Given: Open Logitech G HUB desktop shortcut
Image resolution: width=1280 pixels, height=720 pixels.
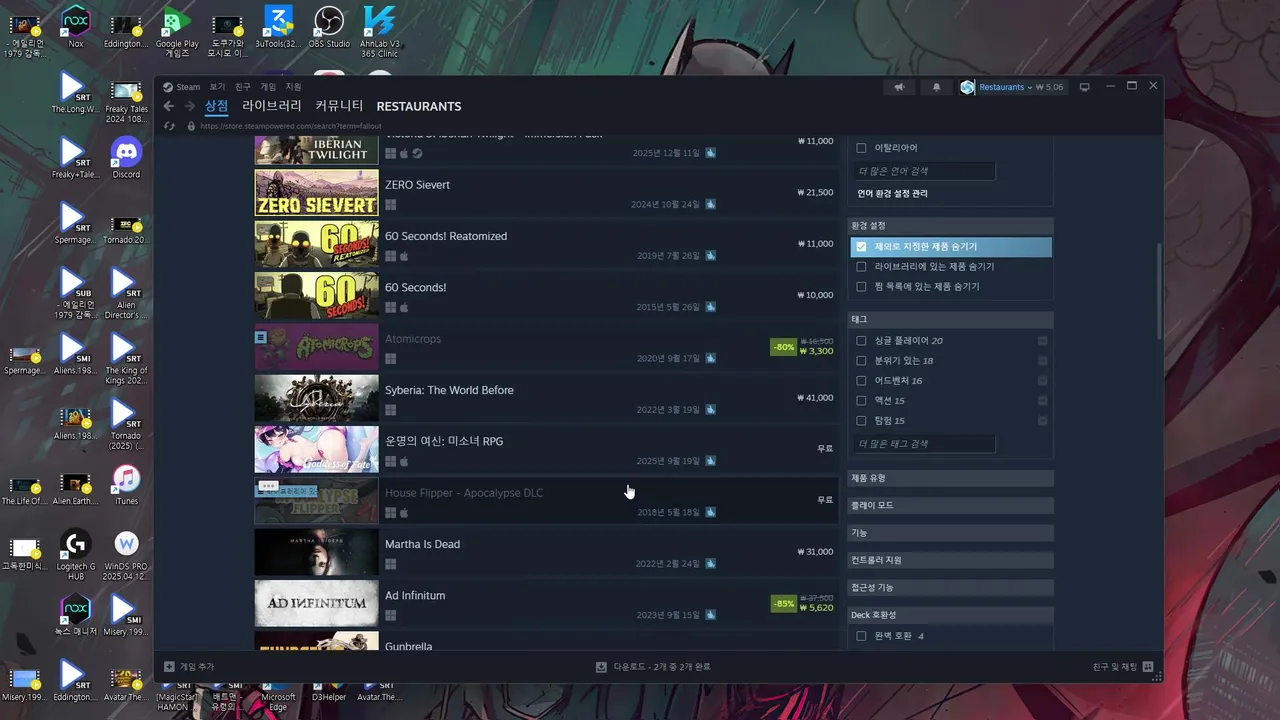Looking at the screenshot, I should click(x=75, y=555).
